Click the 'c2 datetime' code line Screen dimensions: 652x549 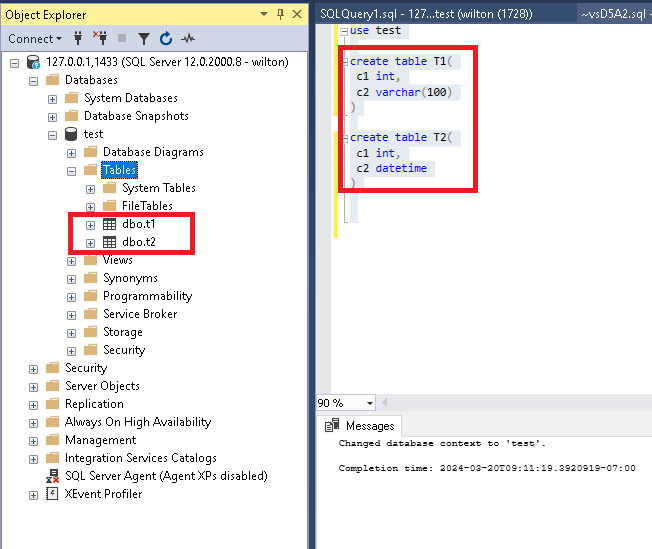pos(391,168)
